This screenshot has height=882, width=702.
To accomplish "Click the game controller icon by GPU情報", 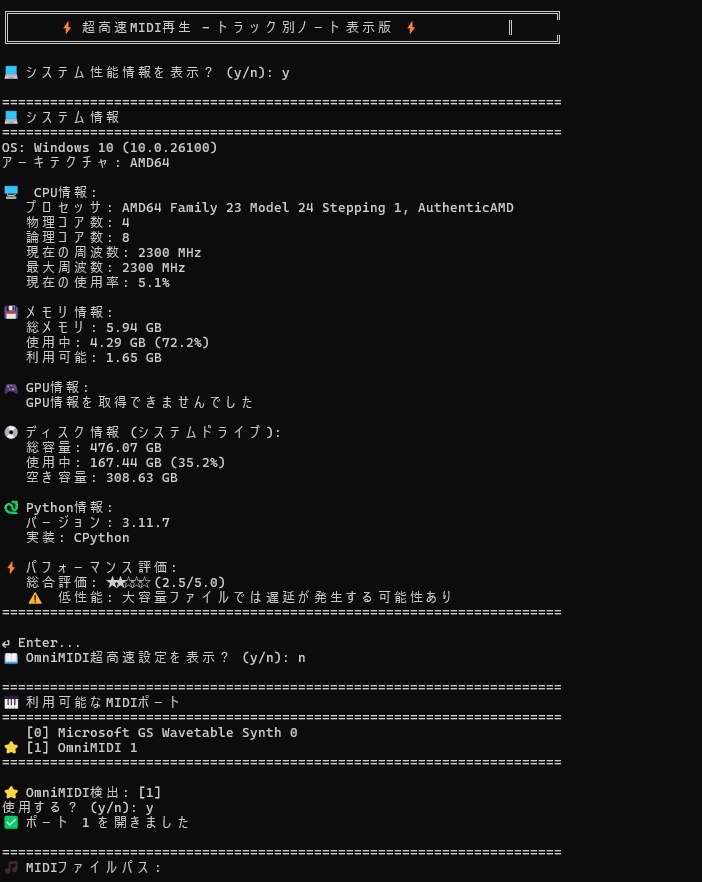I will pos(11,388).
